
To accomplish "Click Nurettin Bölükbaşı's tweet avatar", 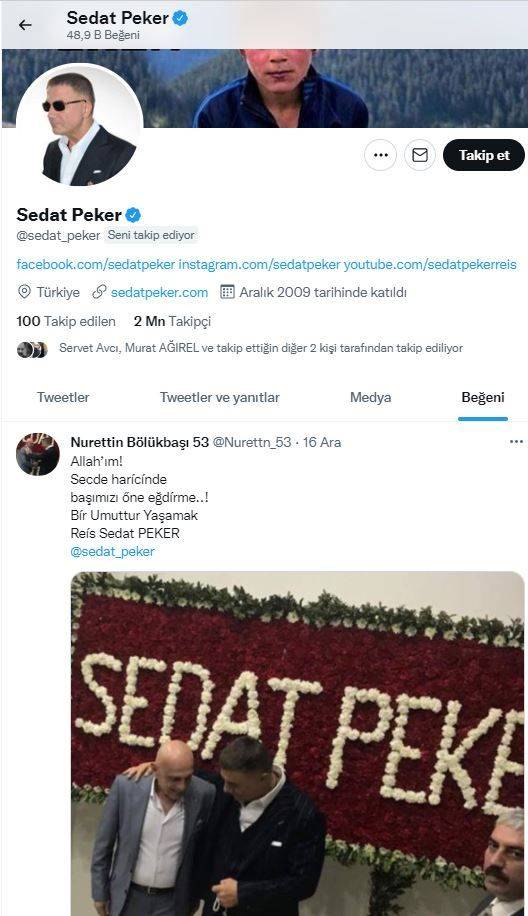I will (37, 454).
